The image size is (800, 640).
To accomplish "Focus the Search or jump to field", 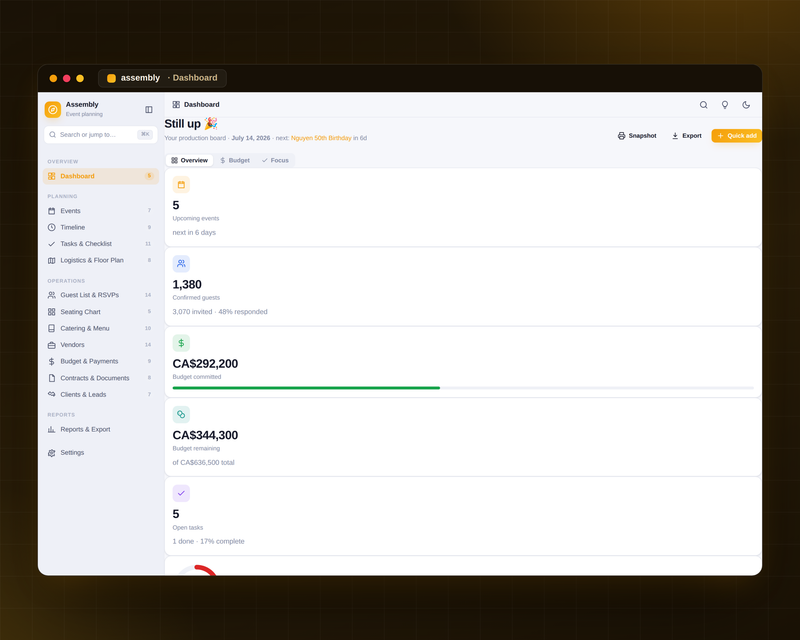I will 101,135.
